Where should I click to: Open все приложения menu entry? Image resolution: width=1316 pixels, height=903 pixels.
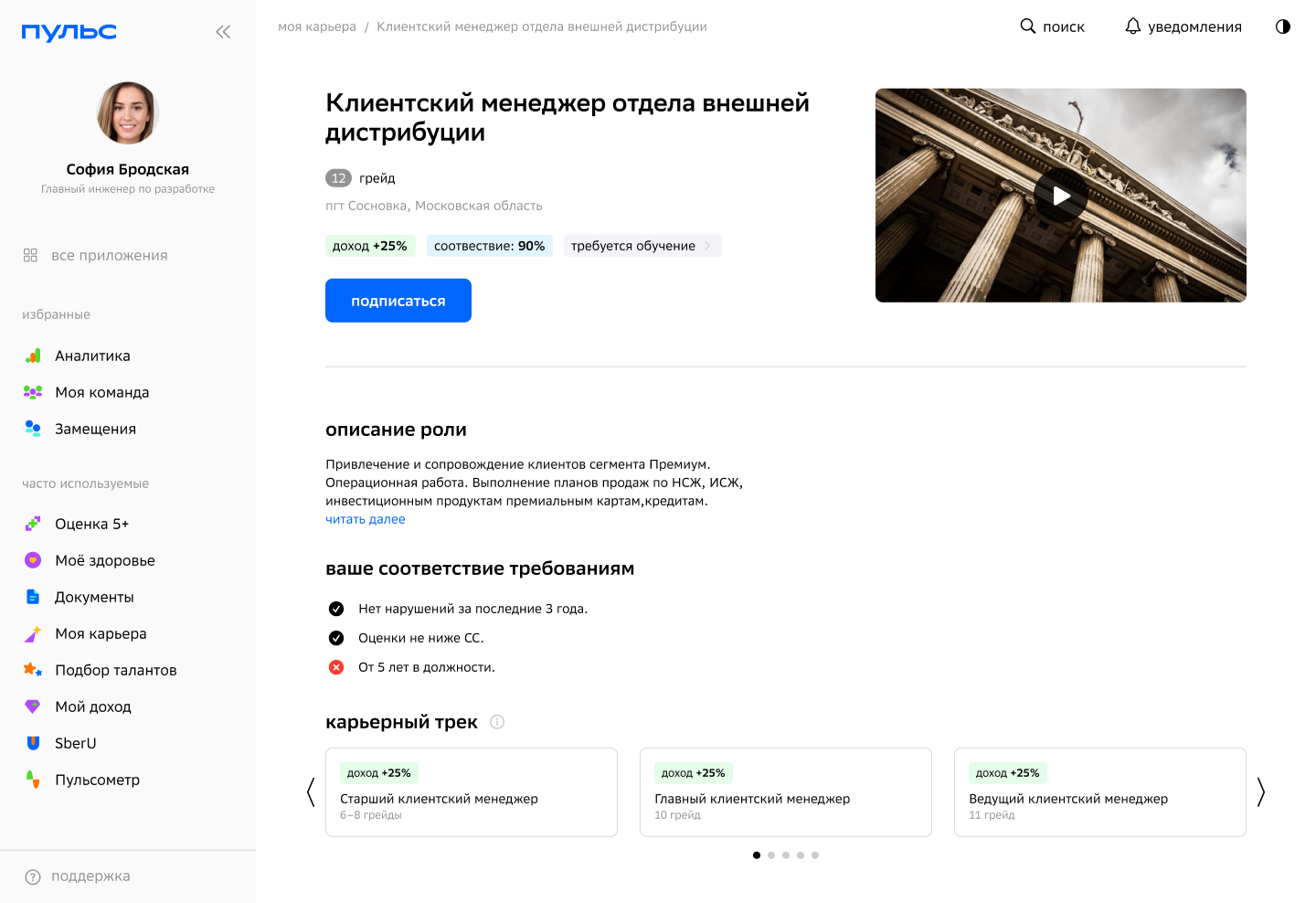(110, 255)
